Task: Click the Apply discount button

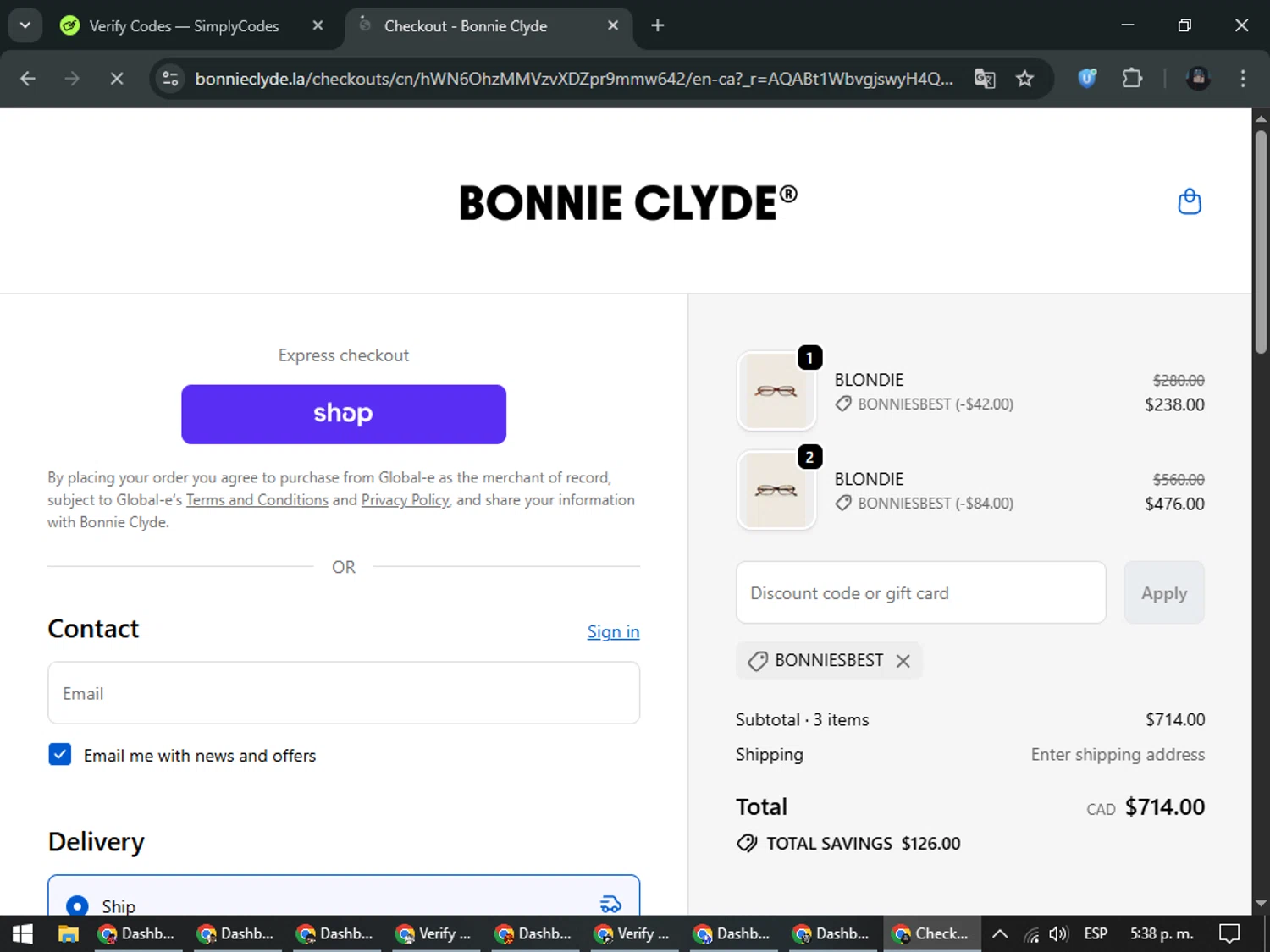Action: [1164, 592]
